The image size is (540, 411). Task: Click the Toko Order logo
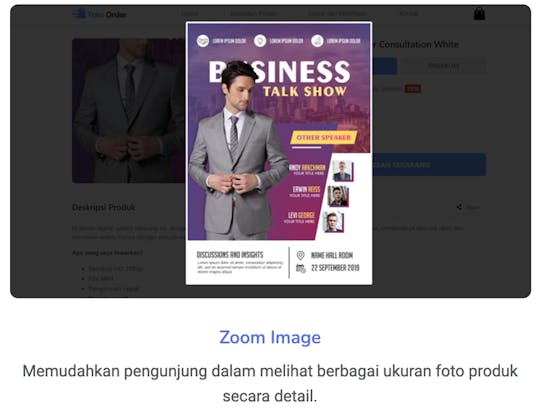(99, 14)
